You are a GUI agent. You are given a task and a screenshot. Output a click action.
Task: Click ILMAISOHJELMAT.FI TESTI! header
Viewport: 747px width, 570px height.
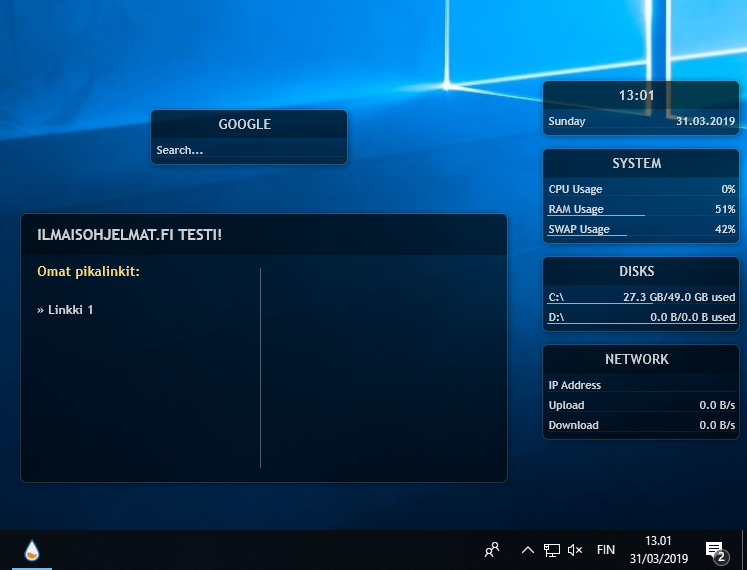(129, 235)
